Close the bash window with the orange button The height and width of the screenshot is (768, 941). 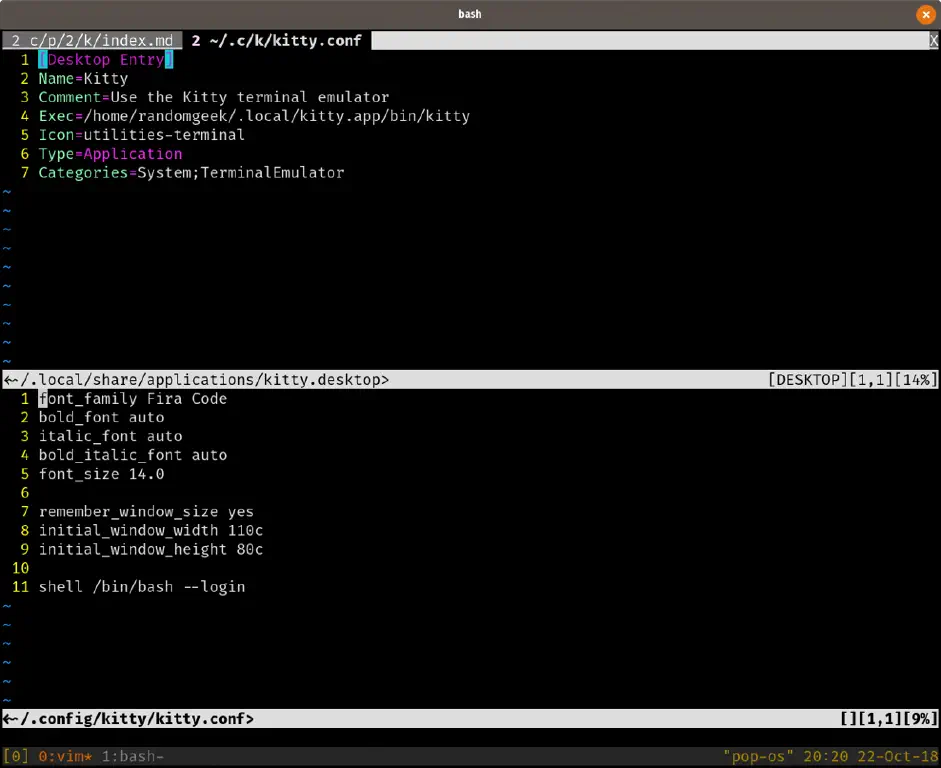click(926, 14)
